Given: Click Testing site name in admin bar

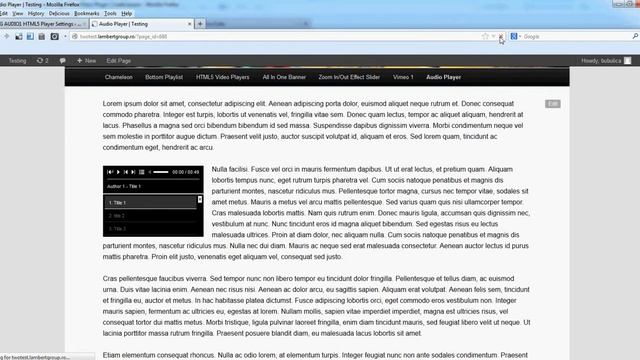Looking at the screenshot, I should [x=17, y=61].
